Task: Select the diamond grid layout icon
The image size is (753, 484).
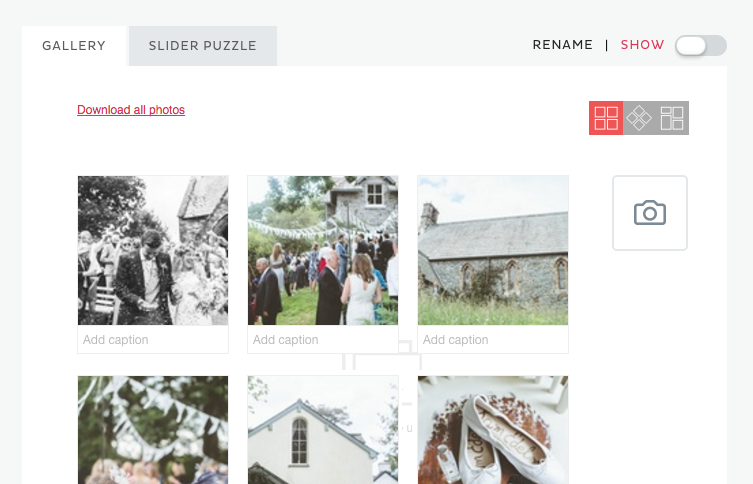Action: (639, 118)
